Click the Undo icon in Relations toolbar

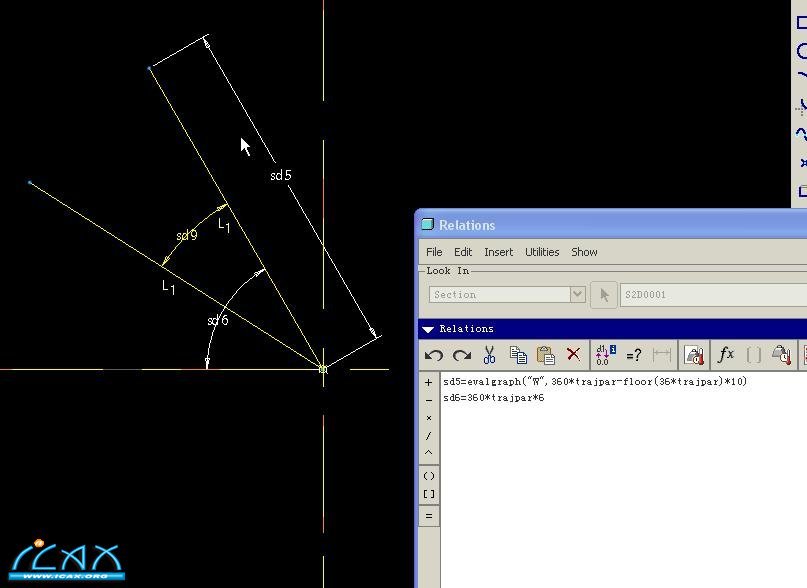click(x=433, y=355)
